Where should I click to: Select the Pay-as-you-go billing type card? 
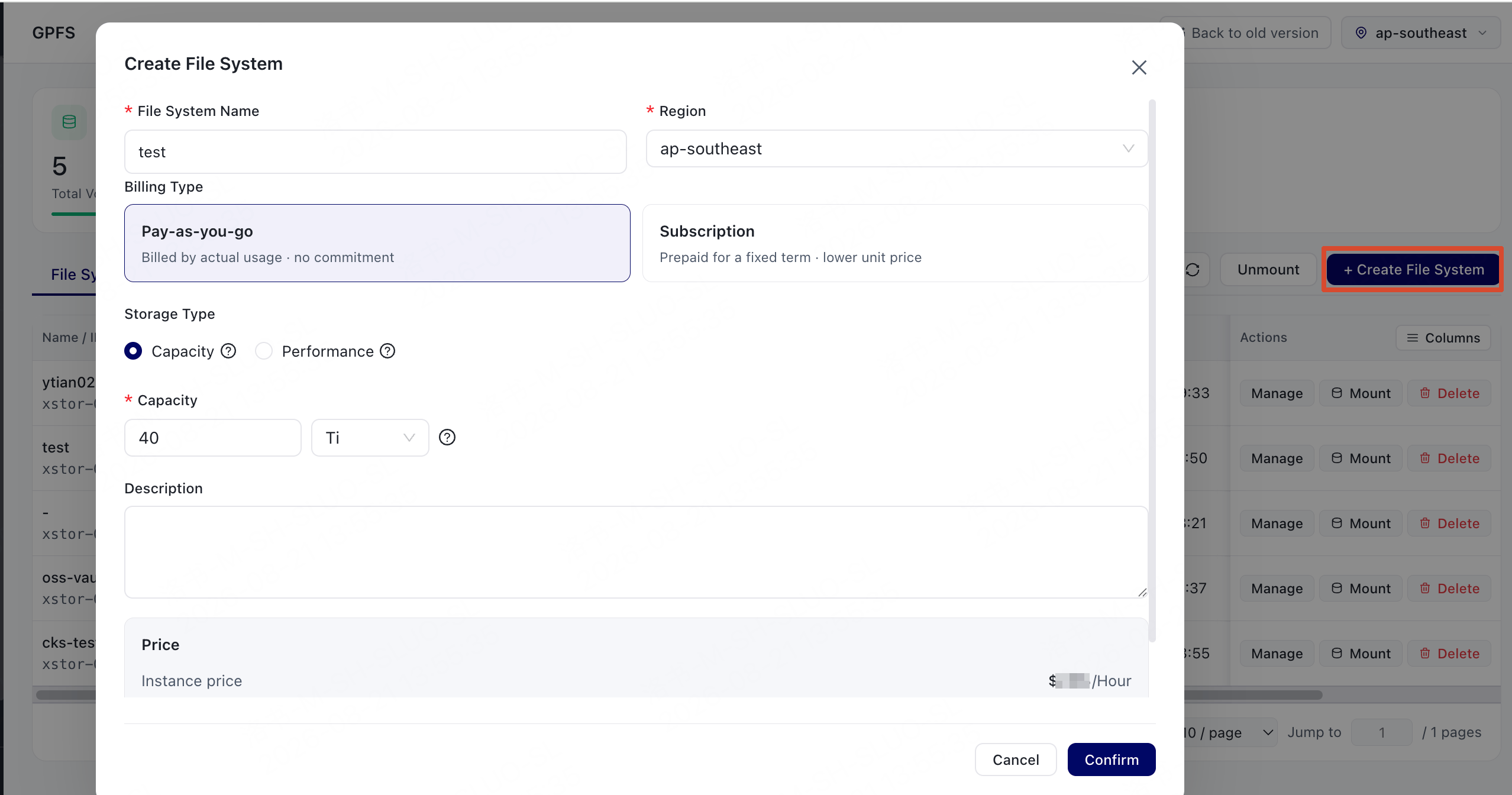click(x=377, y=243)
